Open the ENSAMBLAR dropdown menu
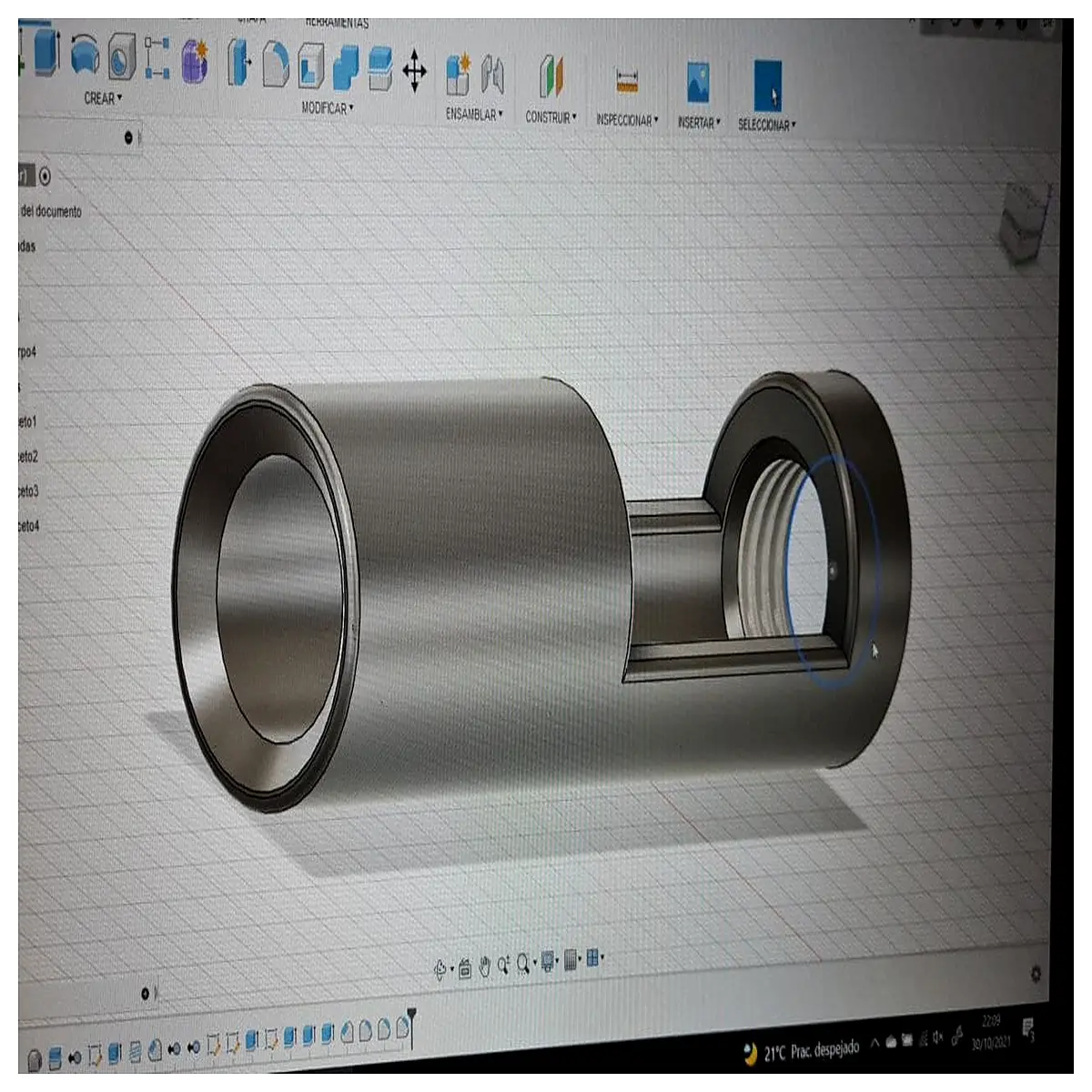 (474, 114)
